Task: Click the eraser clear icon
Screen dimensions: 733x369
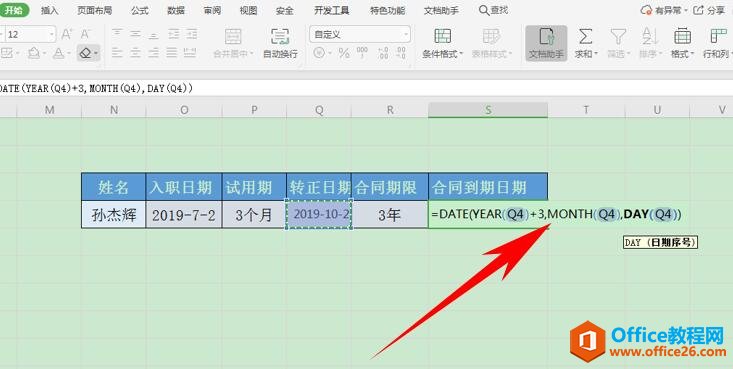Action: [x=85, y=54]
